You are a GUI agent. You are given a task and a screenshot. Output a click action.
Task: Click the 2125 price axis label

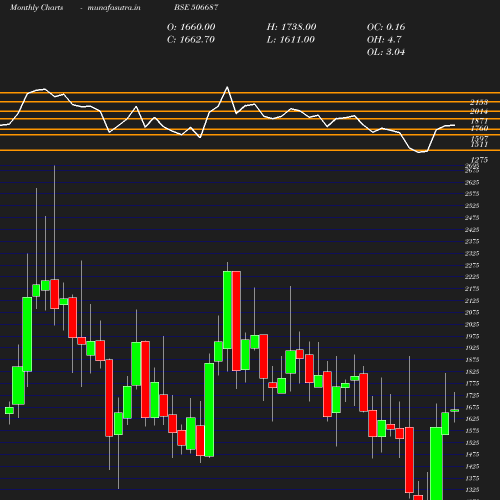click(472, 301)
